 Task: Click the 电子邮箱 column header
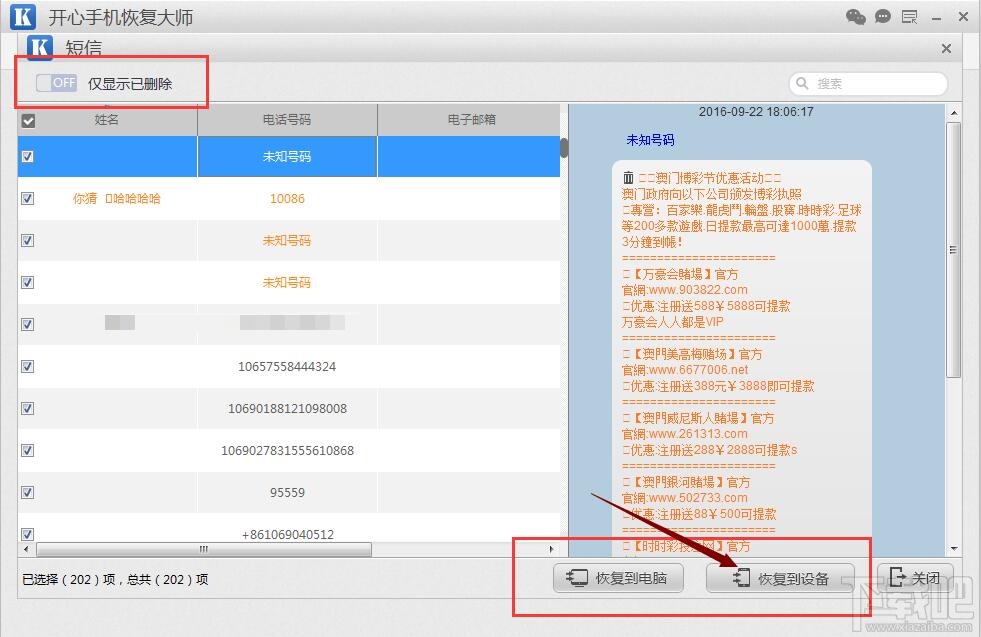468,121
